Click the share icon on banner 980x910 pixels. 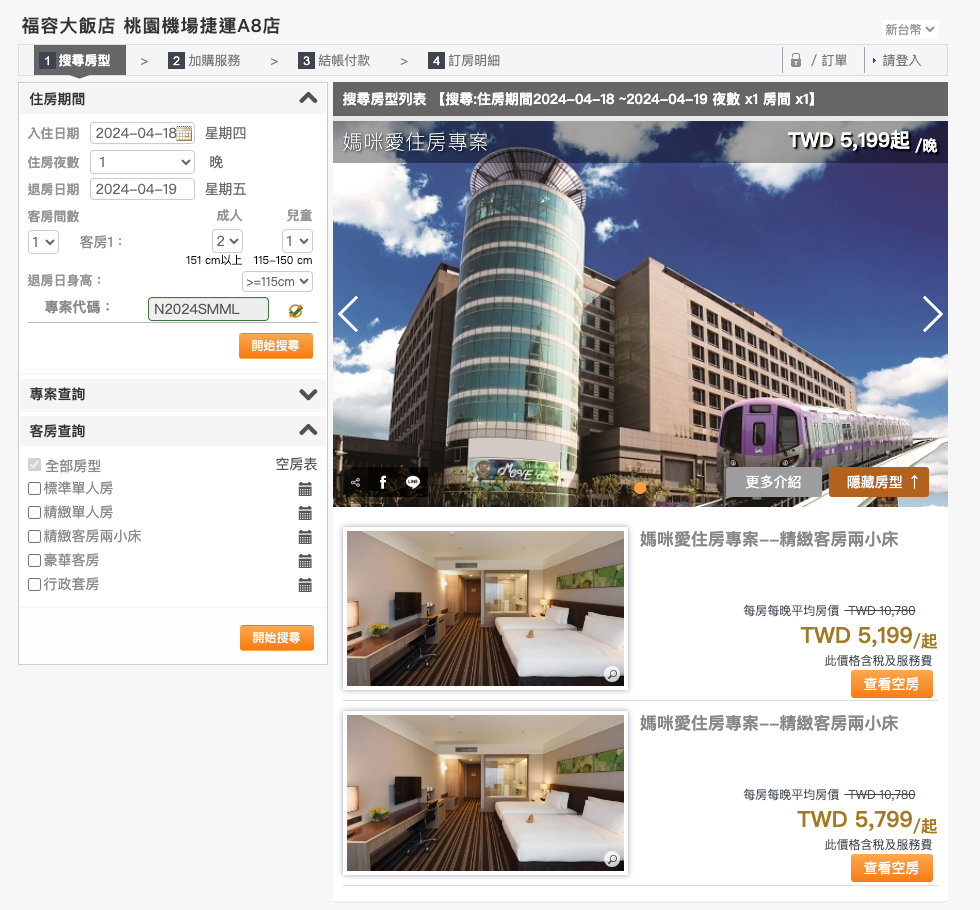coord(355,482)
